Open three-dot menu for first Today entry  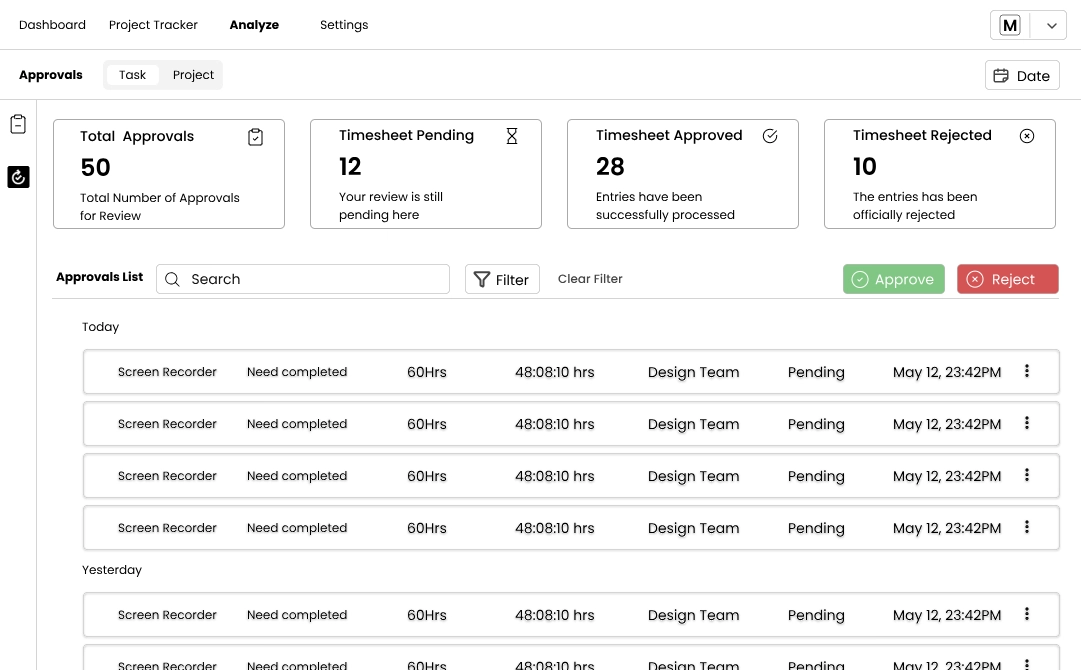[x=1027, y=371]
